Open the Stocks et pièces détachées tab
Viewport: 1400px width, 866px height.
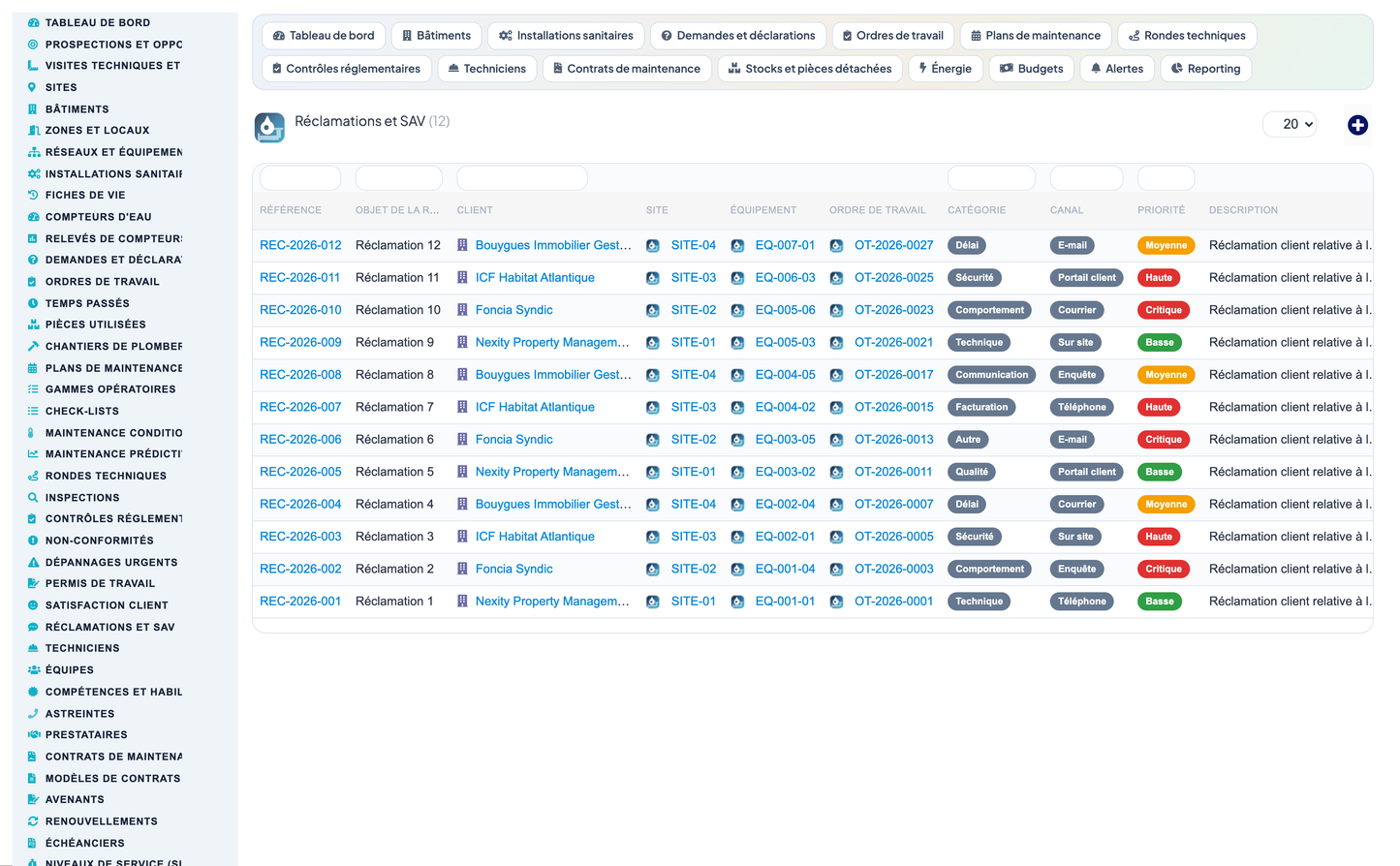pos(810,69)
